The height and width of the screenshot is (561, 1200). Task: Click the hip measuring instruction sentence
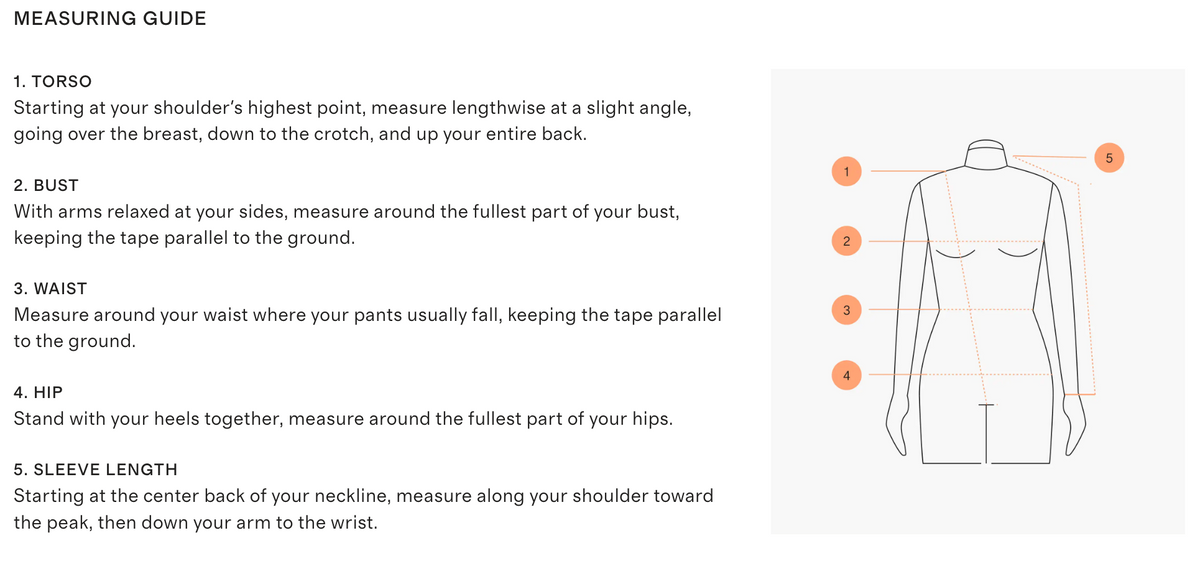pyautogui.click(x=343, y=419)
